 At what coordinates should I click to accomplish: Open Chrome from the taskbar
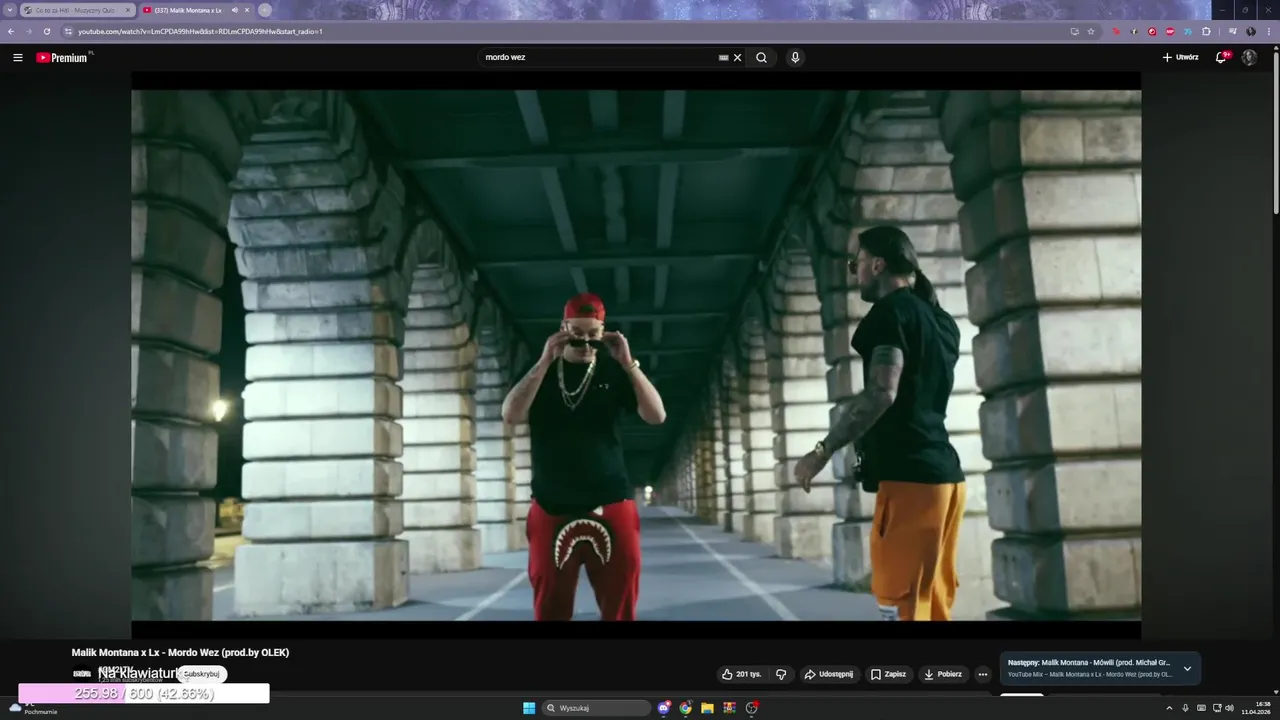[x=685, y=708]
